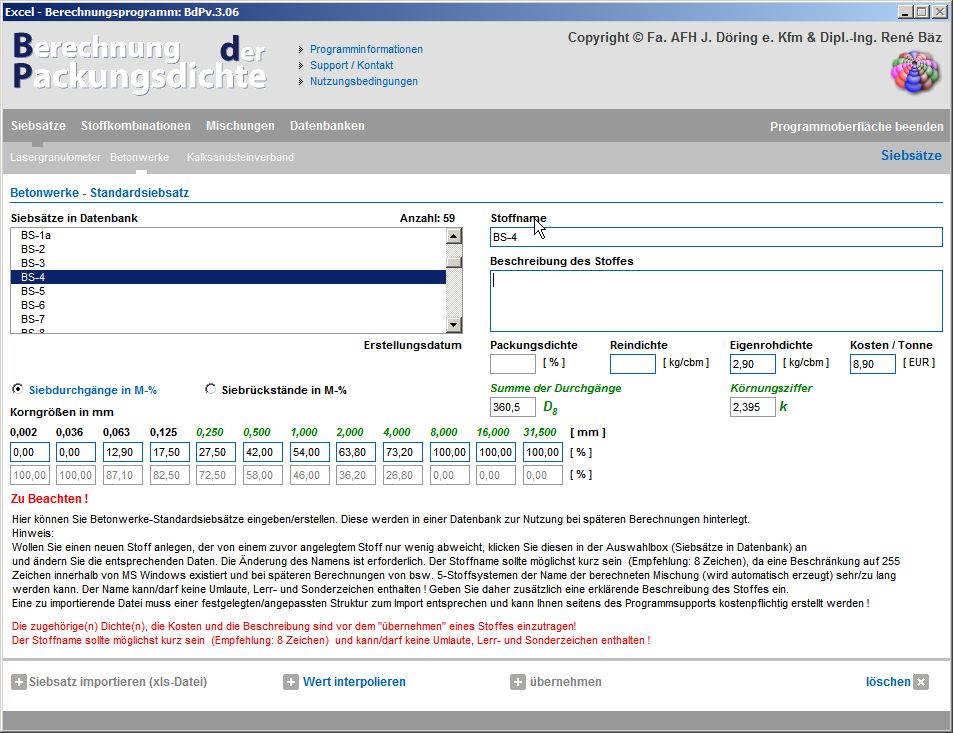Click the 0,002 mm passing field
Image resolution: width=953 pixels, height=733 pixels.
pos(30,452)
